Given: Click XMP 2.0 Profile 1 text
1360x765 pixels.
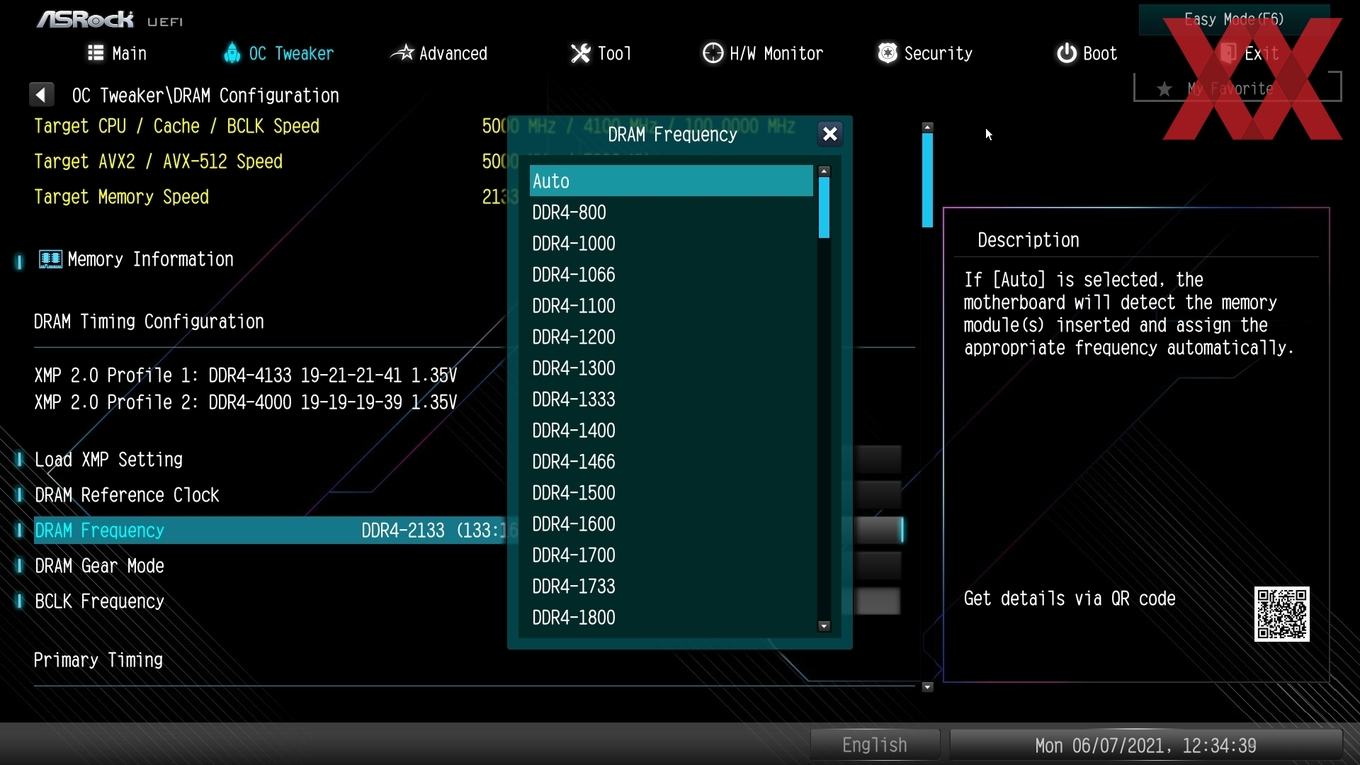Looking at the screenshot, I should [x=245, y=375].
